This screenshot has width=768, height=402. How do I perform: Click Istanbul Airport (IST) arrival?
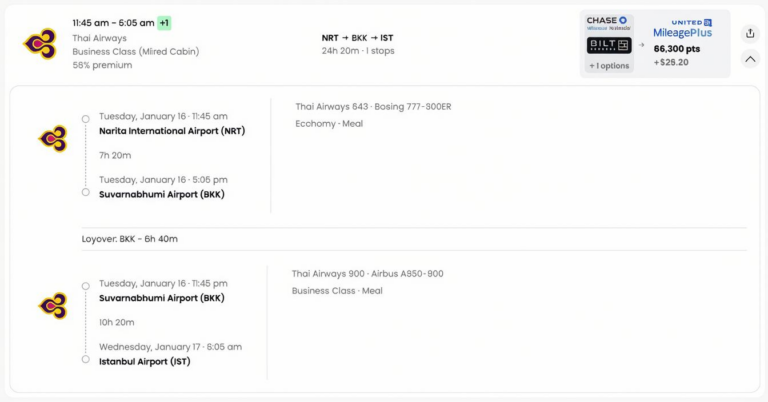(144, 361)
